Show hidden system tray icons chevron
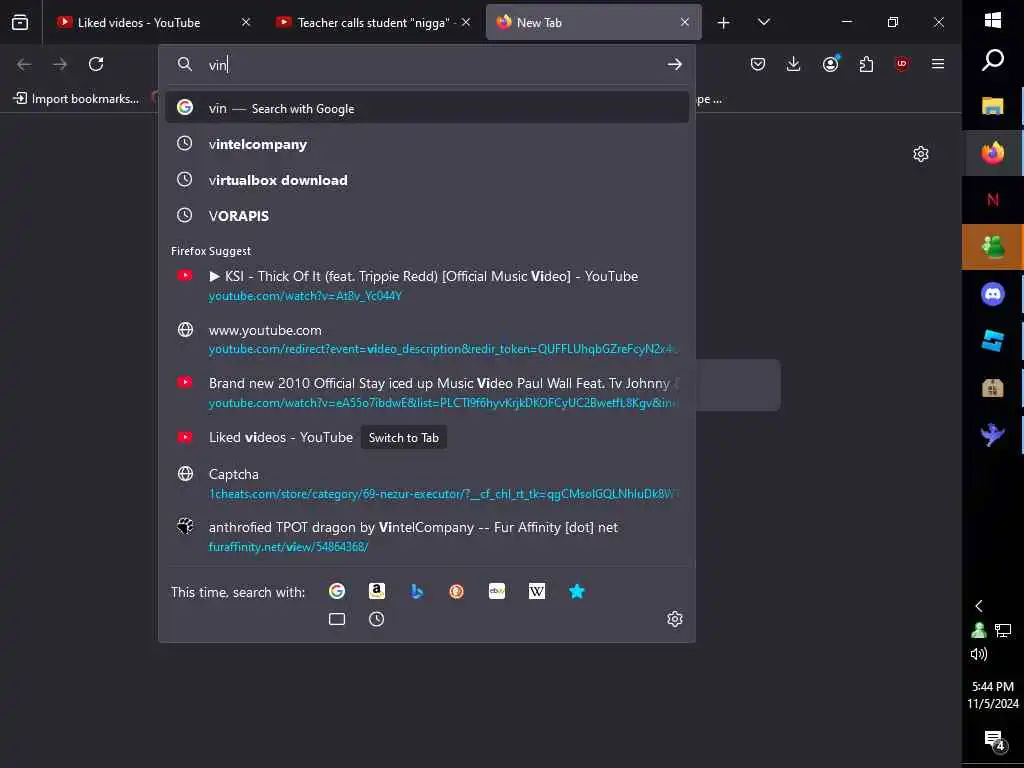 click(x=979, y=606)
